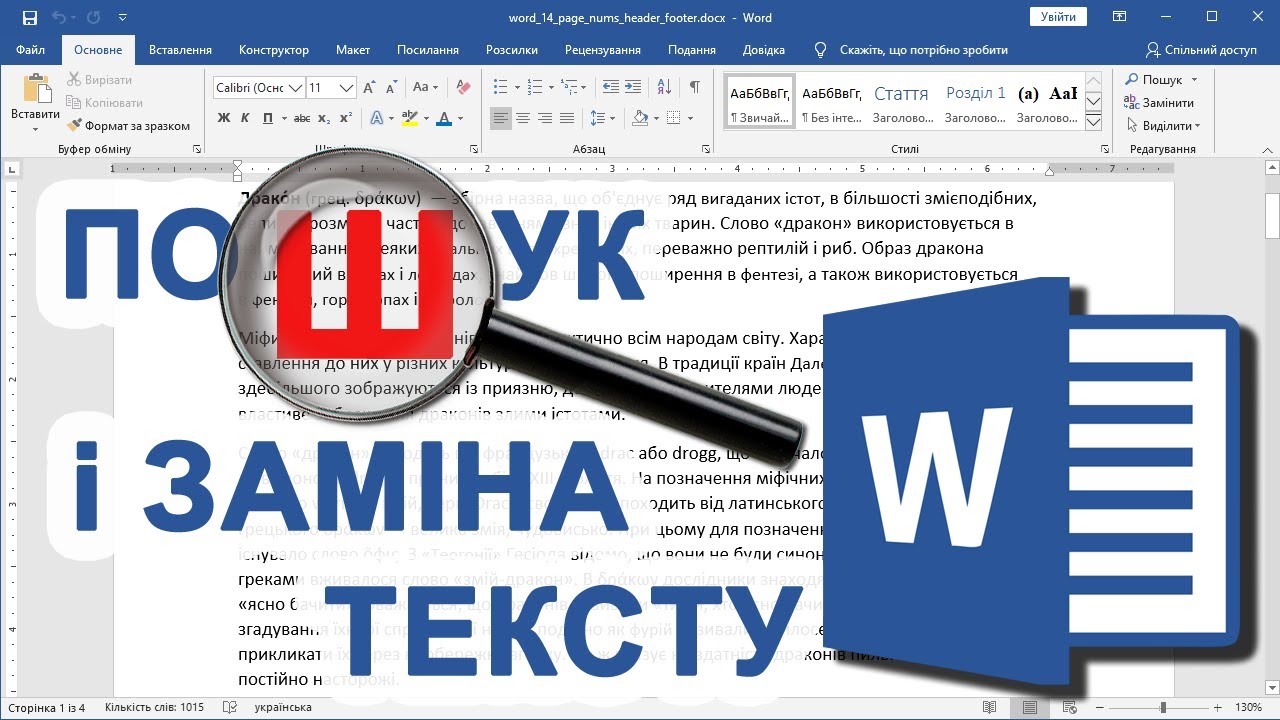Viewport: 1280px width, 720px height.
Task: Click the line spacing icon
Action: pos(599,118)
